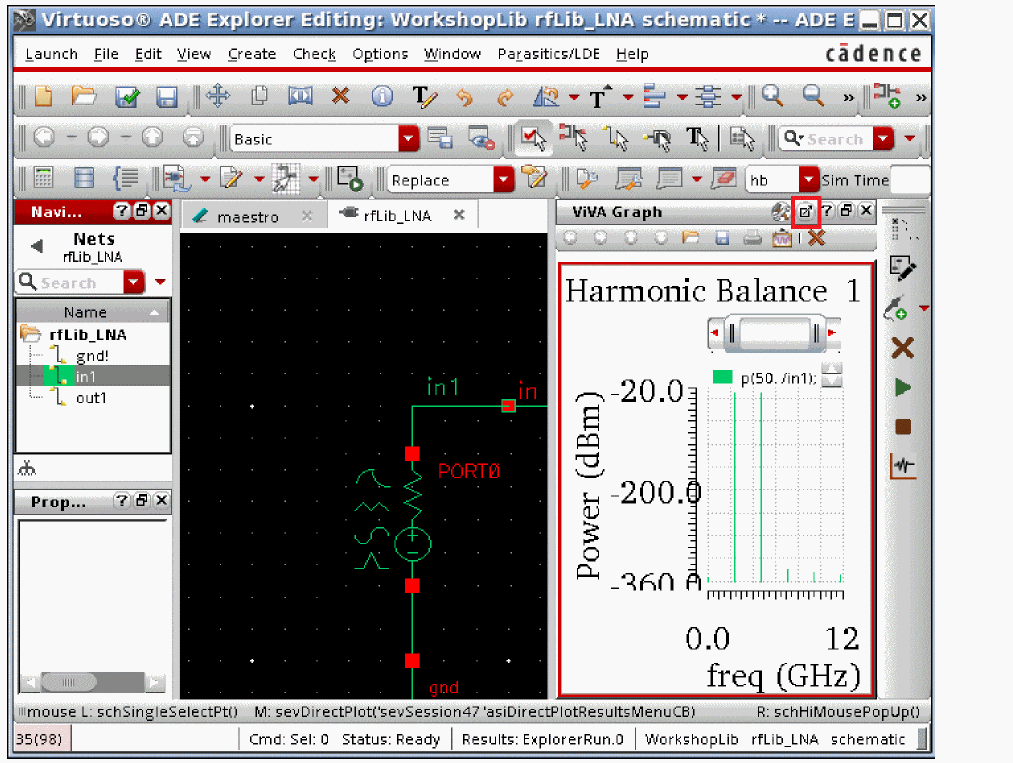Switch to the maestro tab
The image size is (1013, 763).
(248, 216)
